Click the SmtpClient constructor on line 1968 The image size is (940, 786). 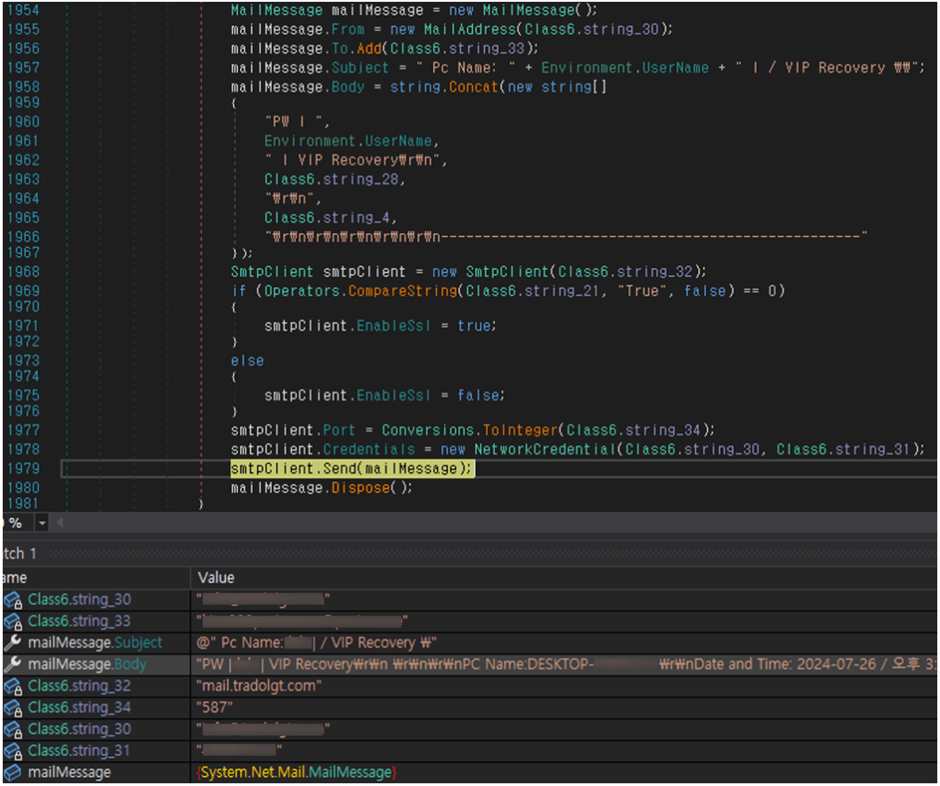point(507,272)
